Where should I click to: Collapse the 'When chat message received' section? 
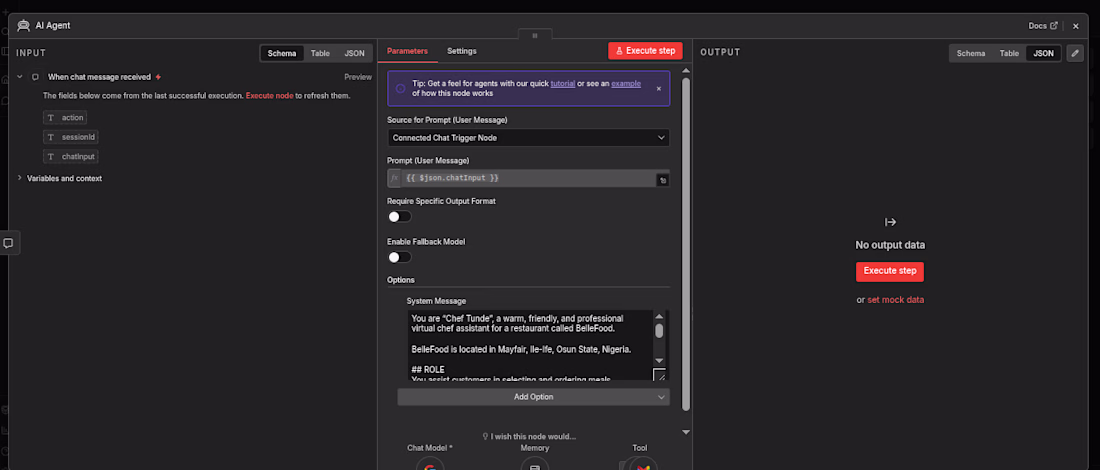pyautogui.click(x=20, y=77)
